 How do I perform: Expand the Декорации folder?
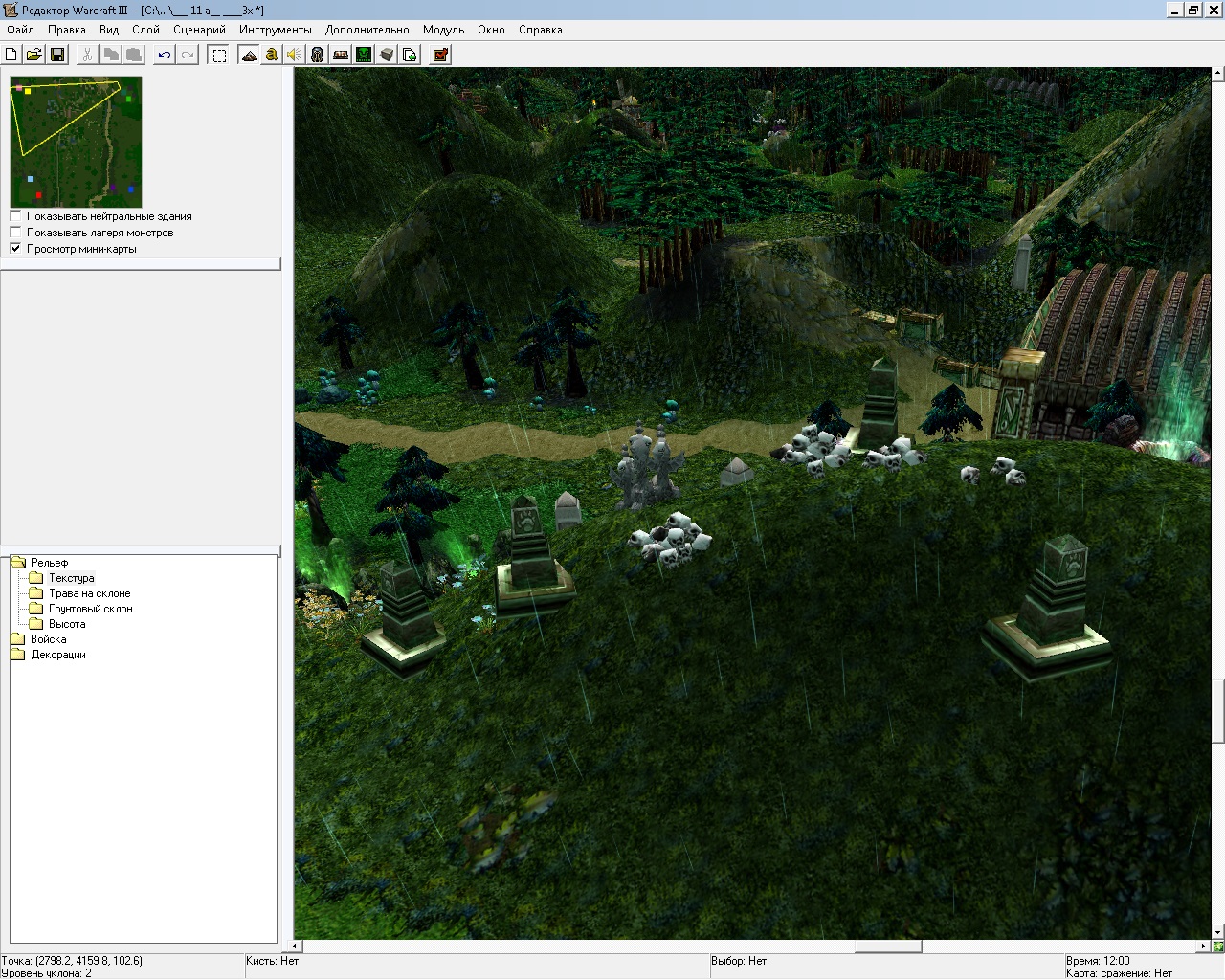[18, 655]
